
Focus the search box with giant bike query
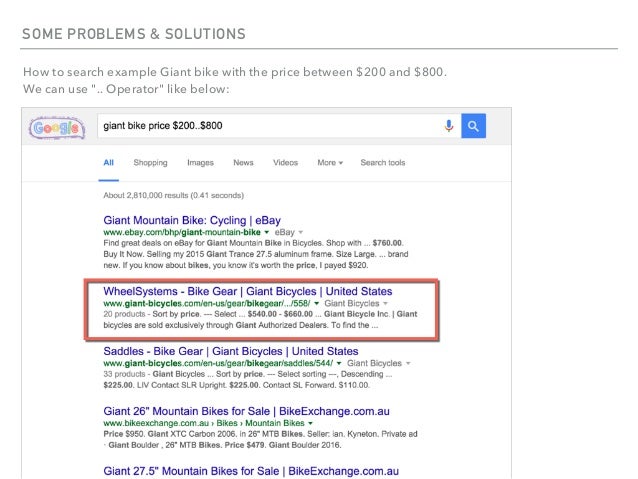pos(279,126)
